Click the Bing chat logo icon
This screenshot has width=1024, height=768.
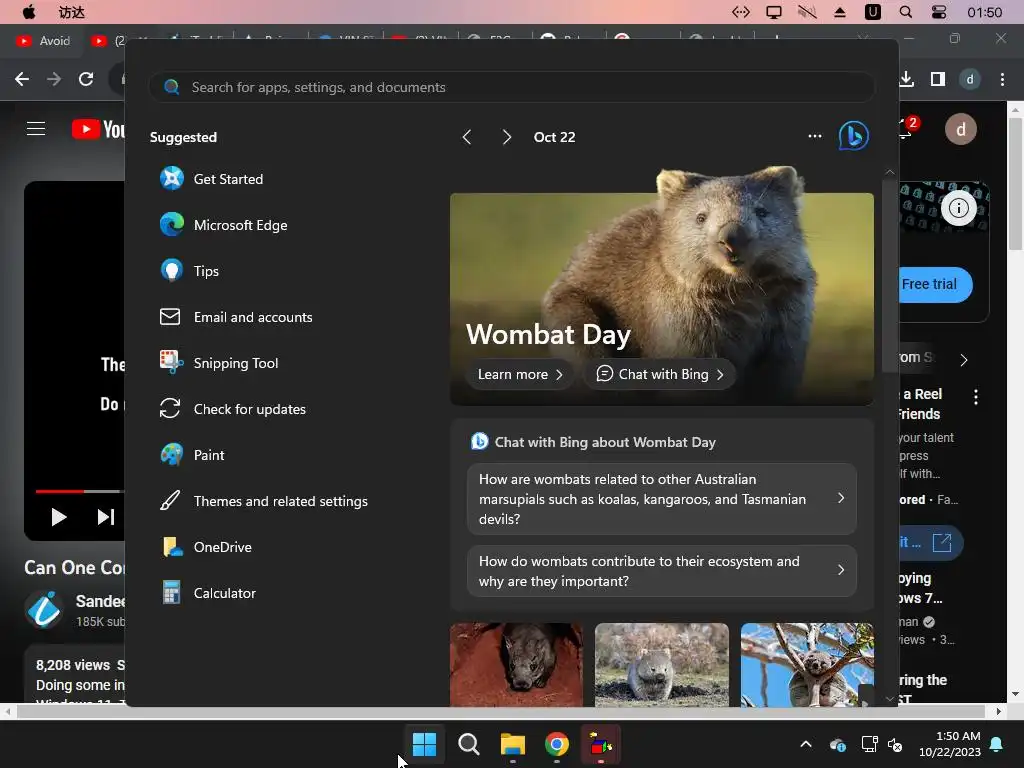(854, 136)
